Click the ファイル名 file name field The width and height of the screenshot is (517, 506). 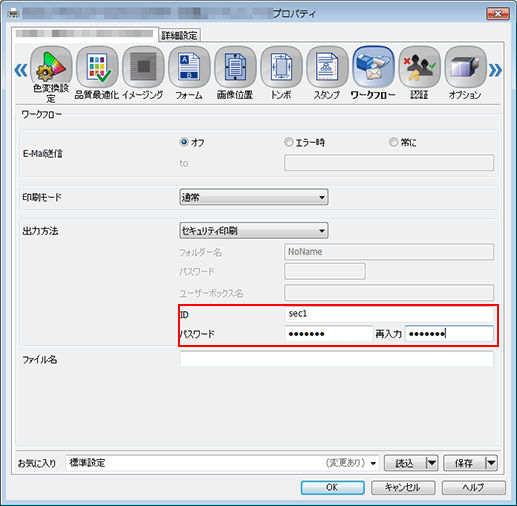337,359
